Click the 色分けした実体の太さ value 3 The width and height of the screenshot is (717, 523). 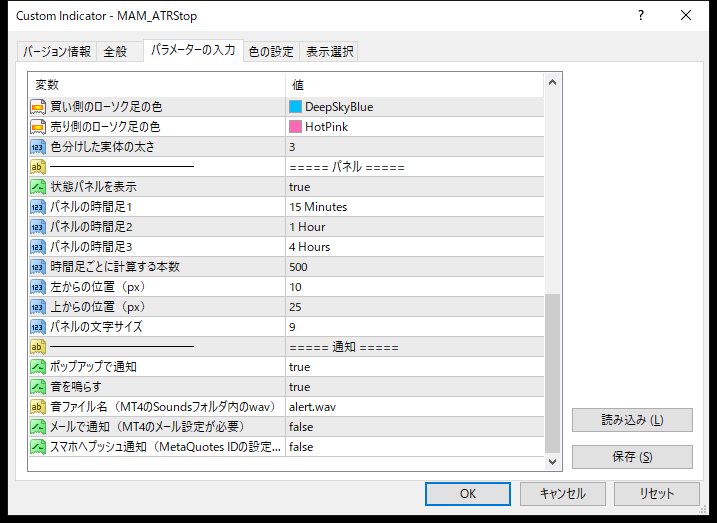point(415,147)
